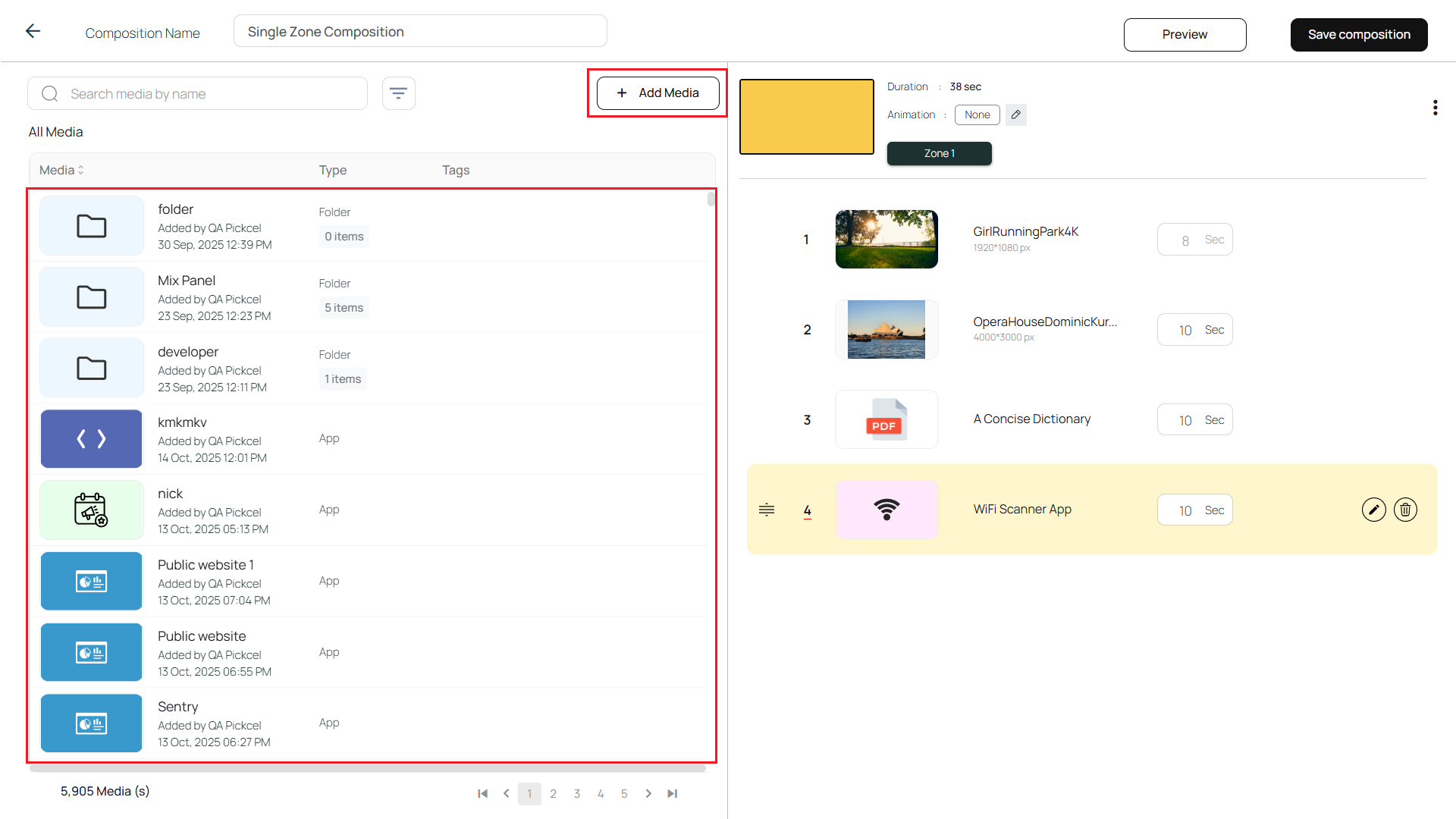Viewport: 1456px width, 819px height.
Task: Jump to last page of media
Action: point(672,793)
